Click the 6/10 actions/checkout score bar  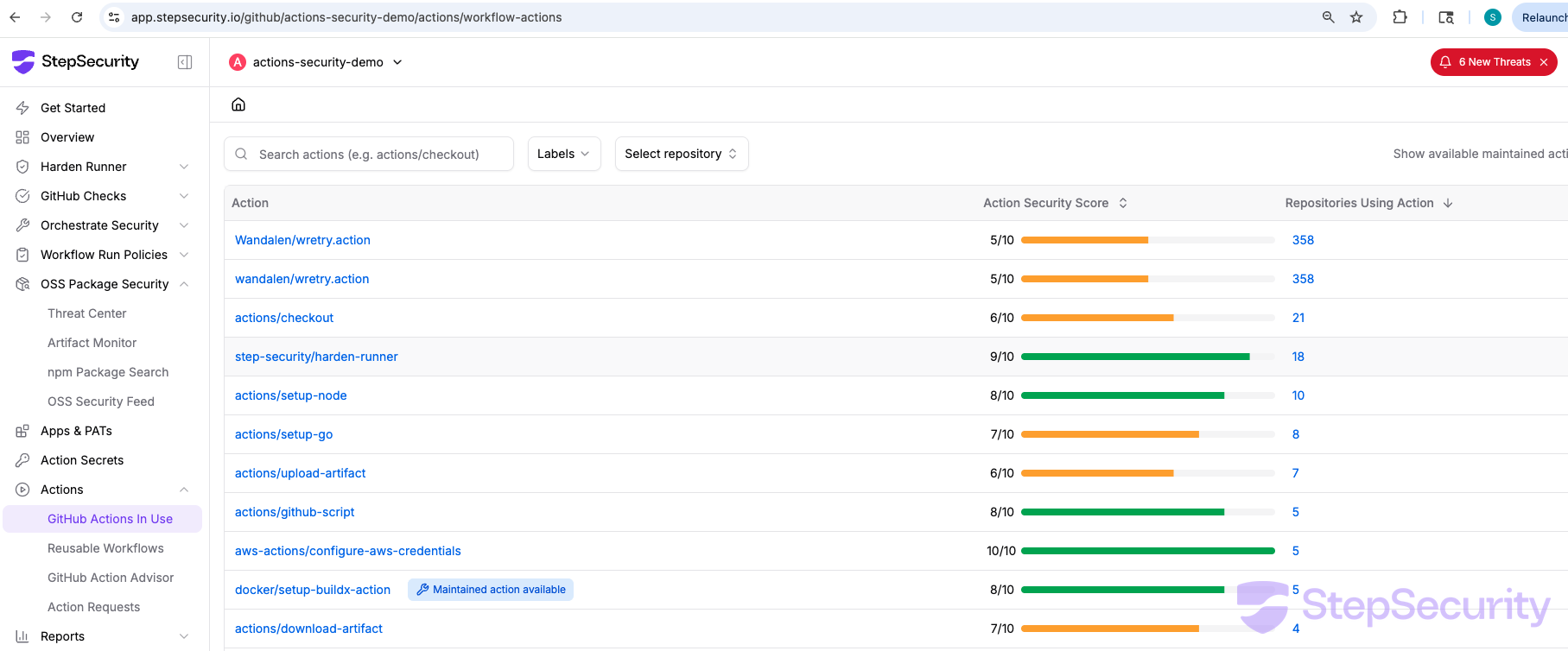pos(1148,318)
